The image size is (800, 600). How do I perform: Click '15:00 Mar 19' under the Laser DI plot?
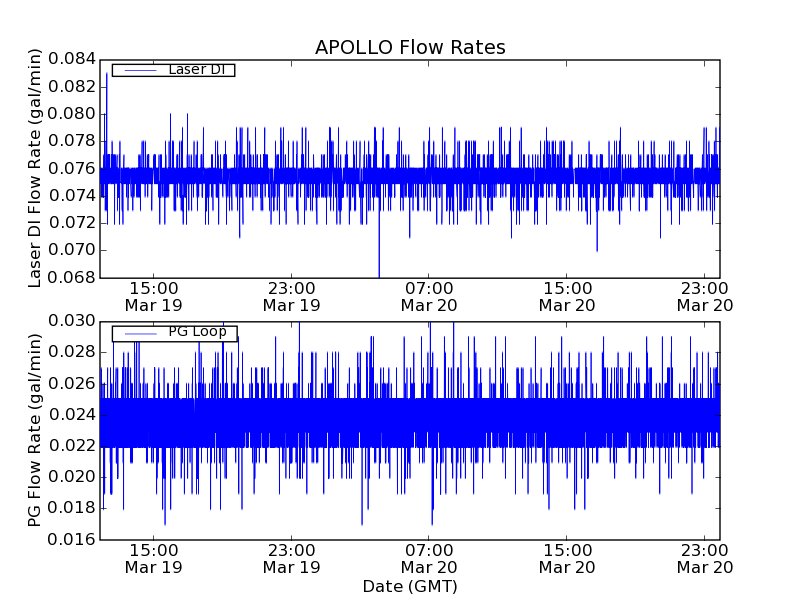coord(154,297)
